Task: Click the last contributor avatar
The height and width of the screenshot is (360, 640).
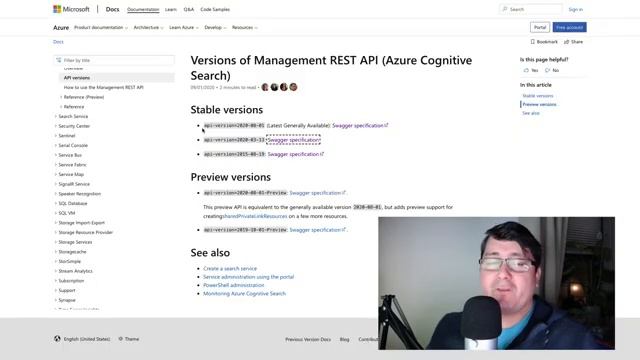Action: 293,87
